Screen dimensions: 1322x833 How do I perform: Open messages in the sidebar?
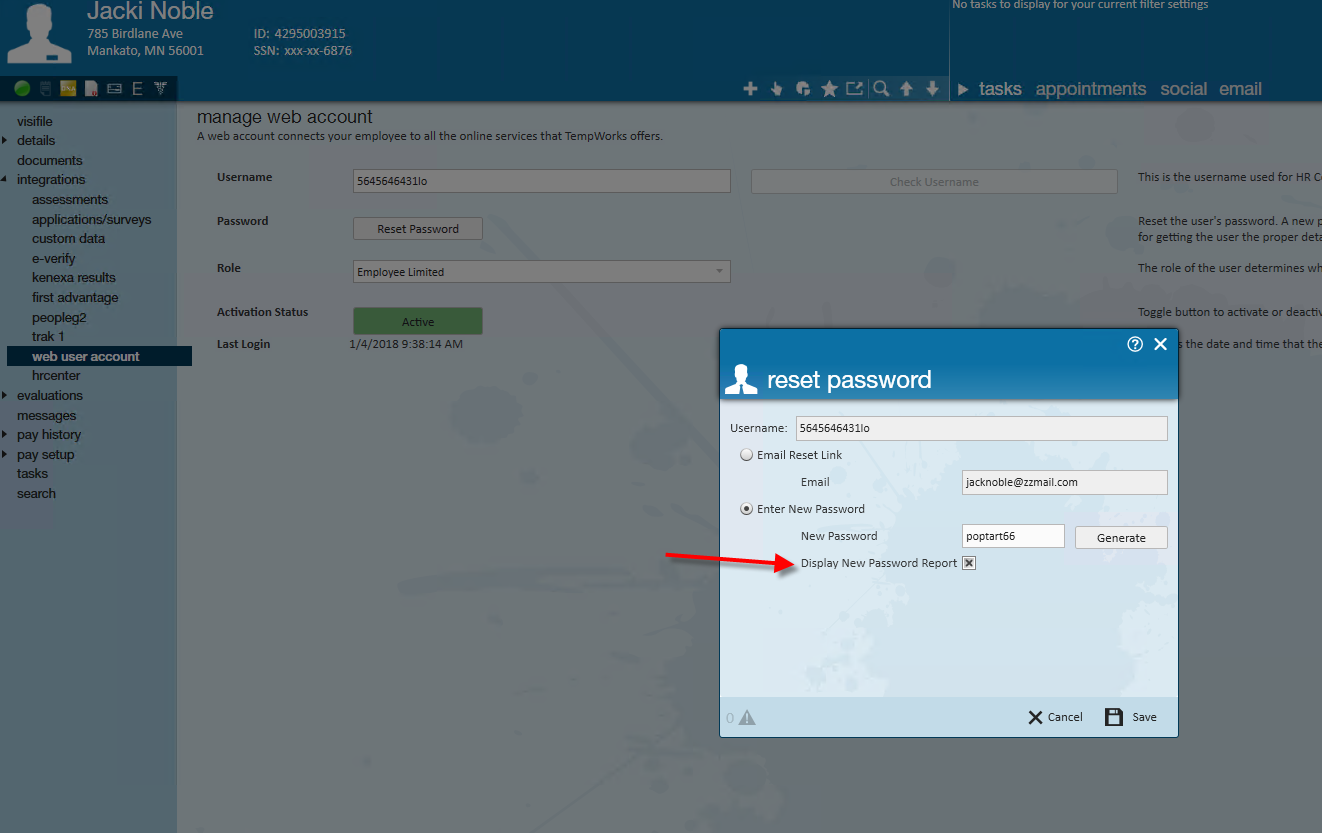(x=47, y=415)
